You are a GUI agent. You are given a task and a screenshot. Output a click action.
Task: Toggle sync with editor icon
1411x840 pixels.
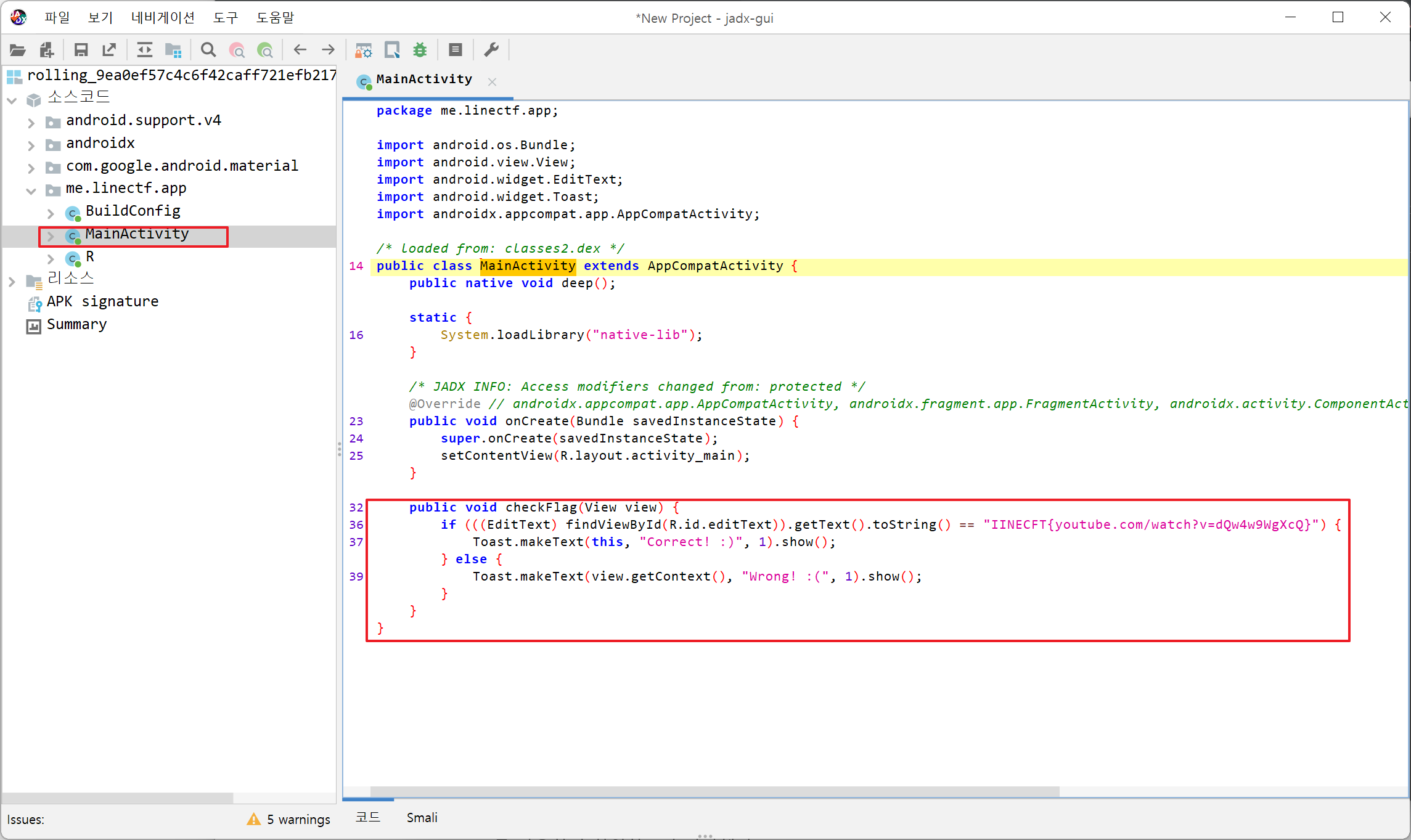click(x=144, y=50)
